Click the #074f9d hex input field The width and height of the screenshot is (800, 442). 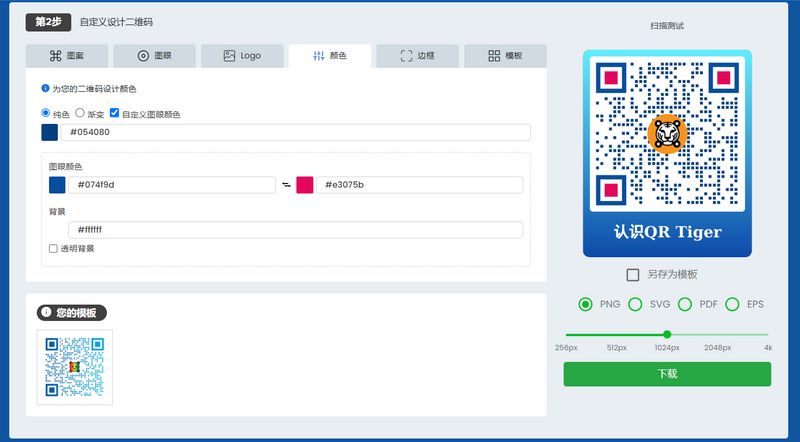coord(172,185)
